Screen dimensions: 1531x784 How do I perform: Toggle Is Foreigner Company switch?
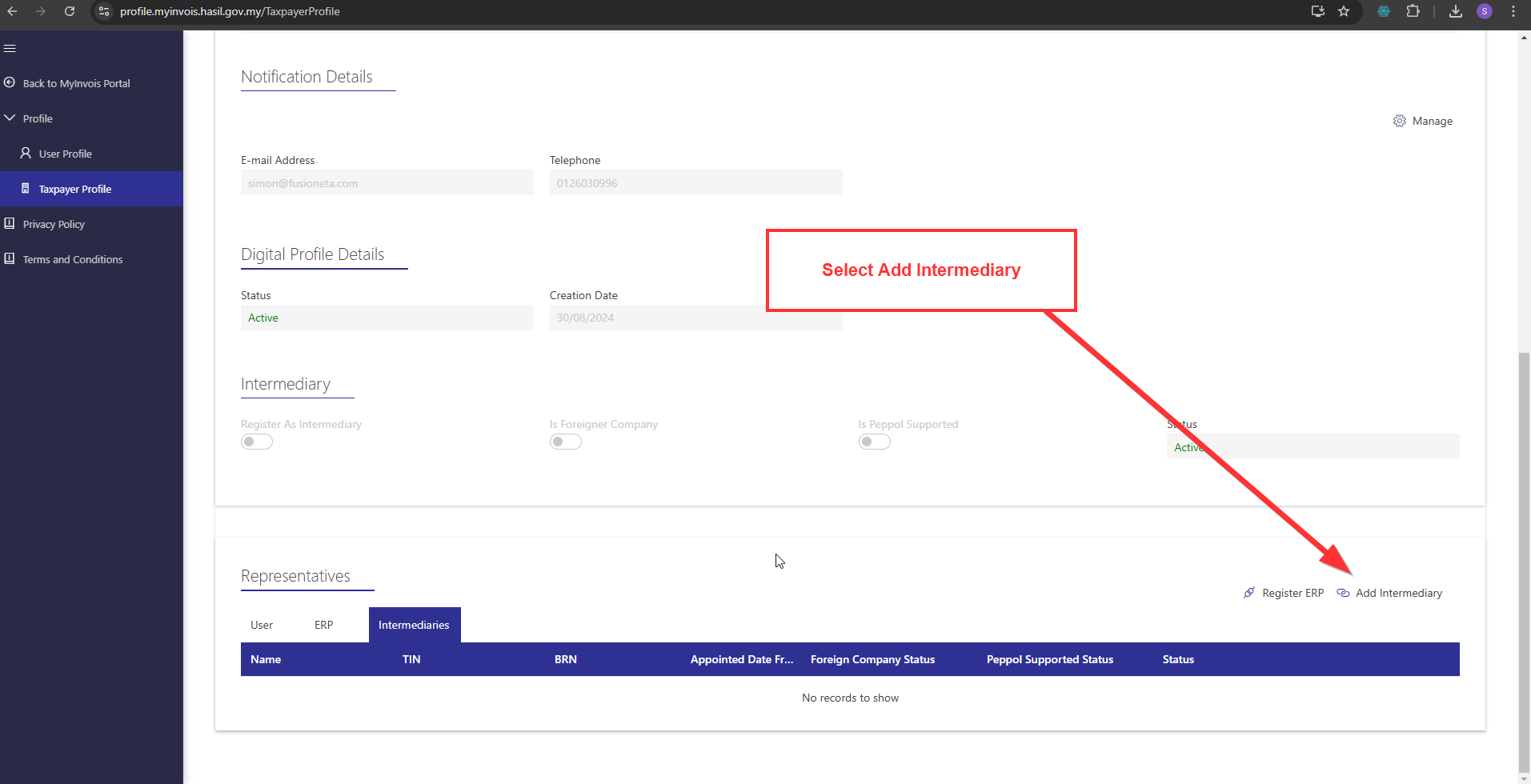click(x=566, y=442)
